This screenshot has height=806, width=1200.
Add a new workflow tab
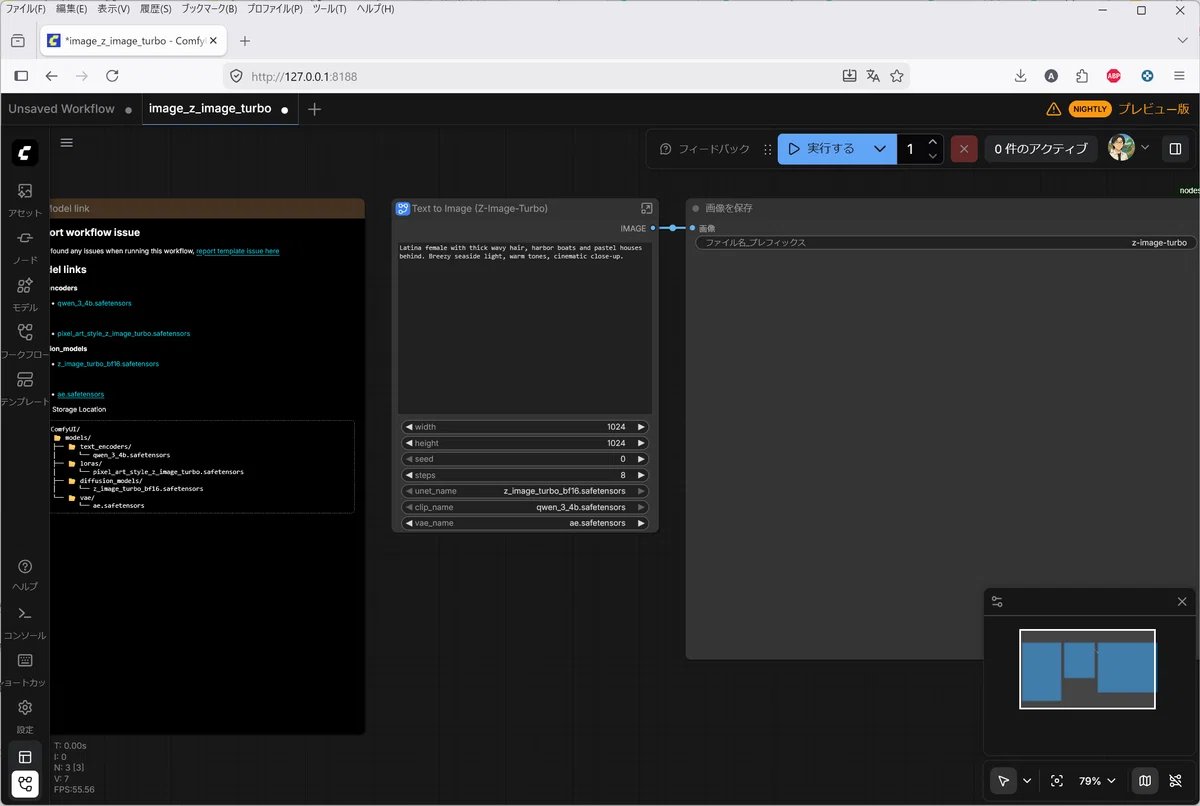click(314, 109)
